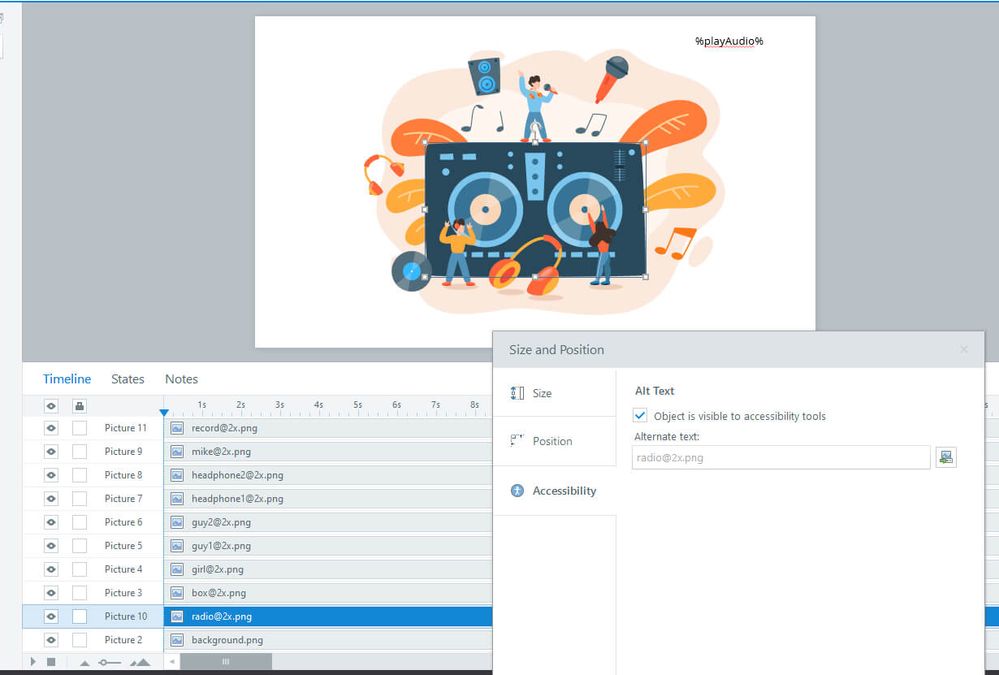Lock Picture 3 using its lock box
The height and width of the screenshot is (675, 999).
click(79, 593)
